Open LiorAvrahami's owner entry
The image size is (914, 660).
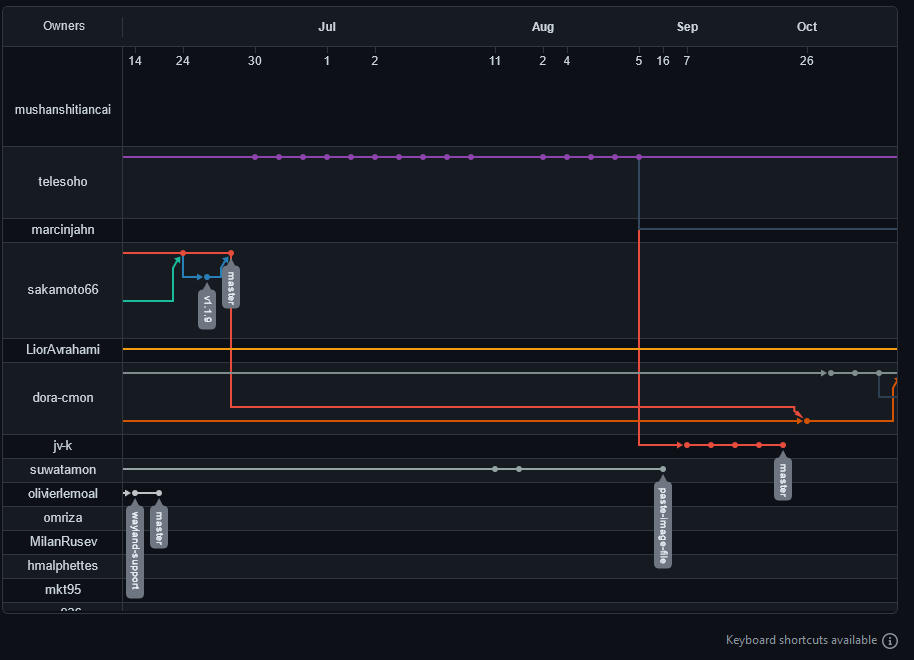(x=63, y=350)
